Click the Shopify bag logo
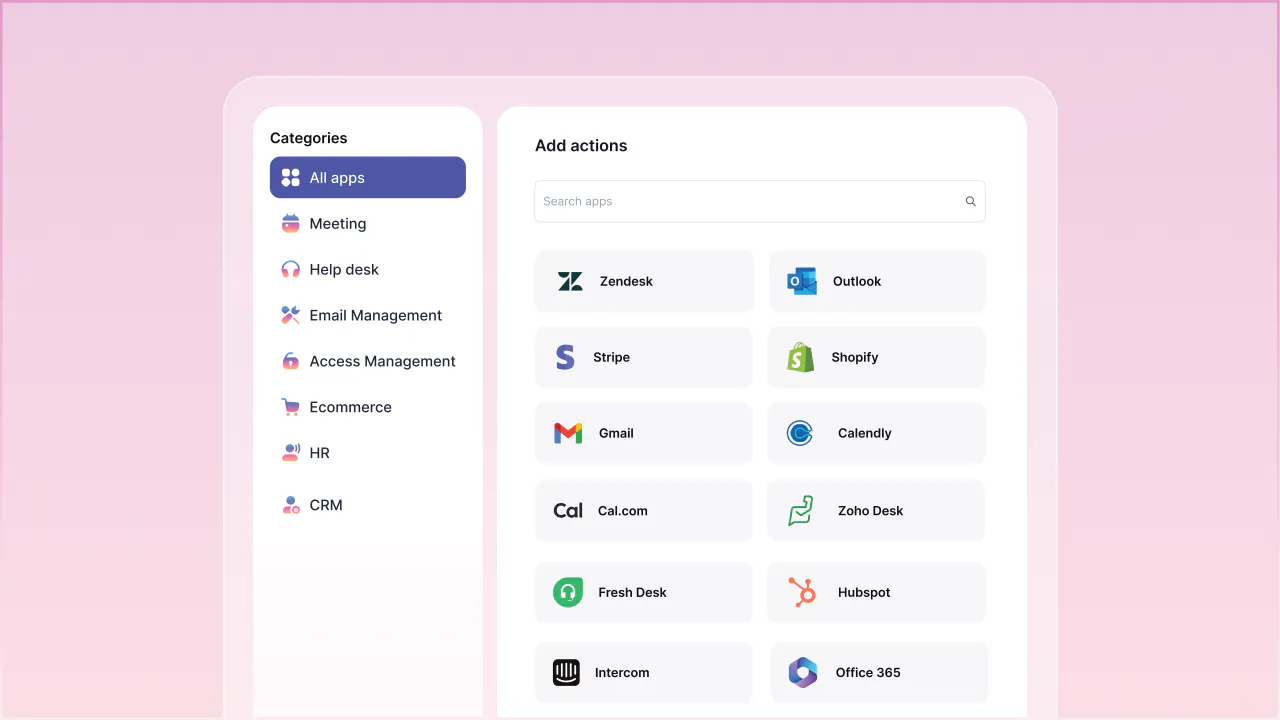This screenshot has height=720, width=1280. [800, 357]
